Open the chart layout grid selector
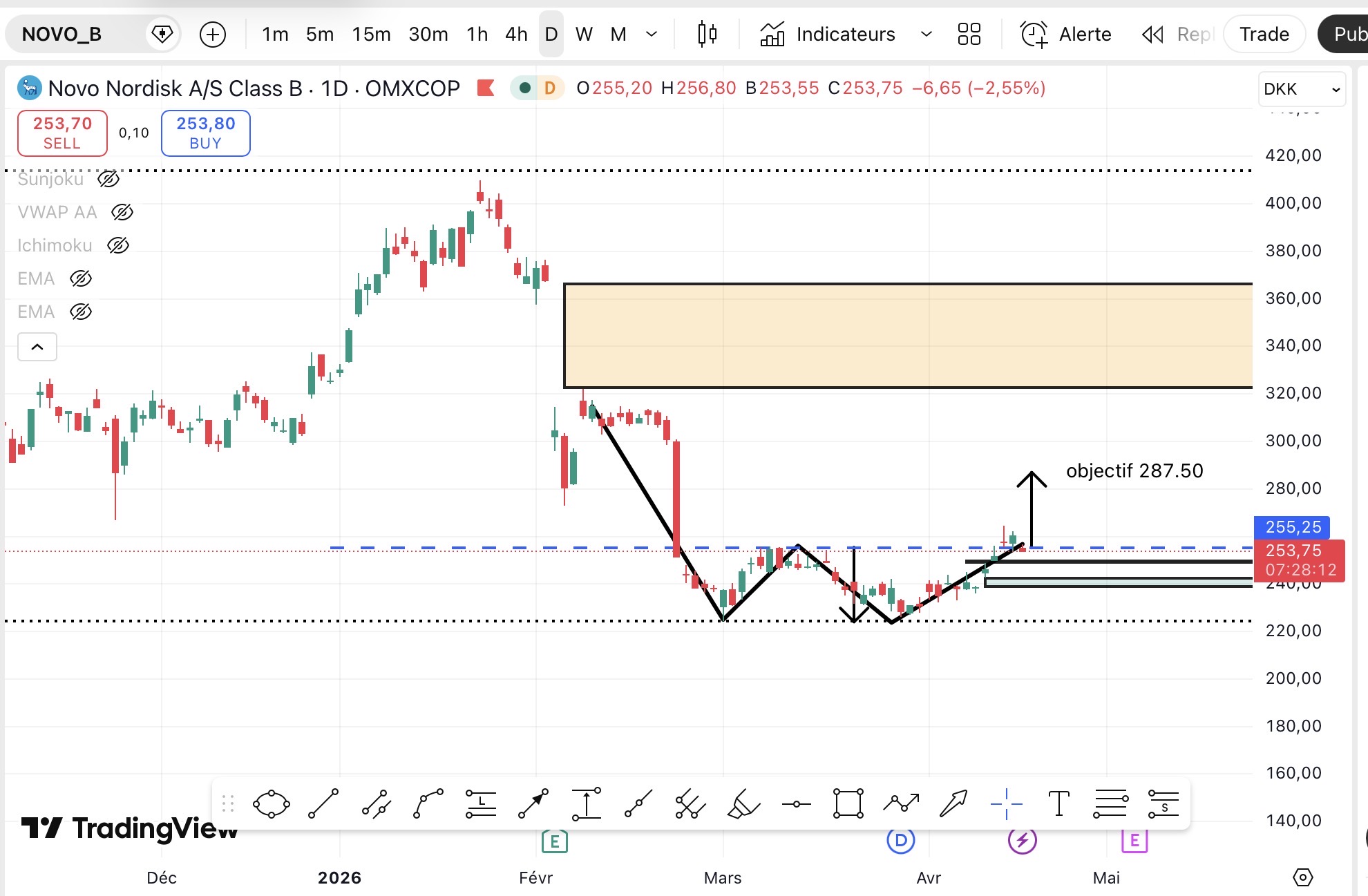Image resolution: width=1368 pixels, height=896 pixels. point(969,34)
